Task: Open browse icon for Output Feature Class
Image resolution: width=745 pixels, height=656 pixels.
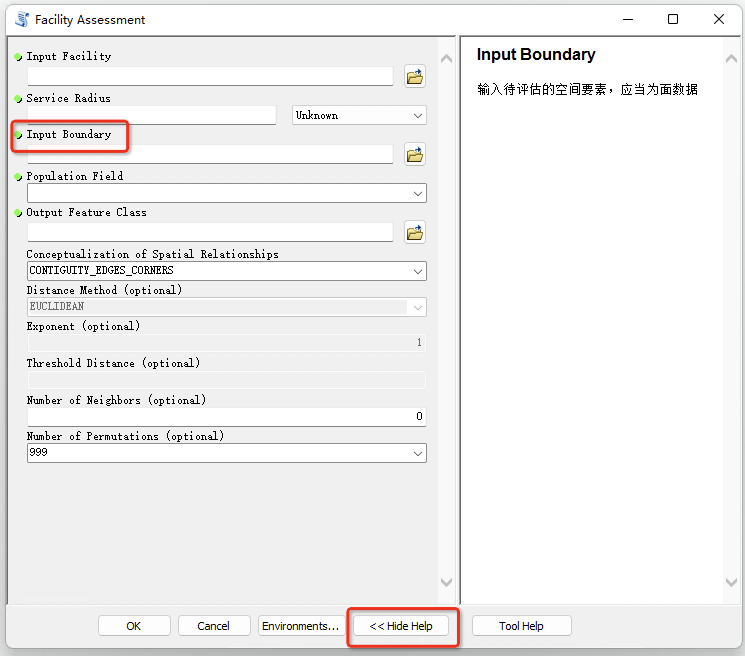Action: (415, 232)
